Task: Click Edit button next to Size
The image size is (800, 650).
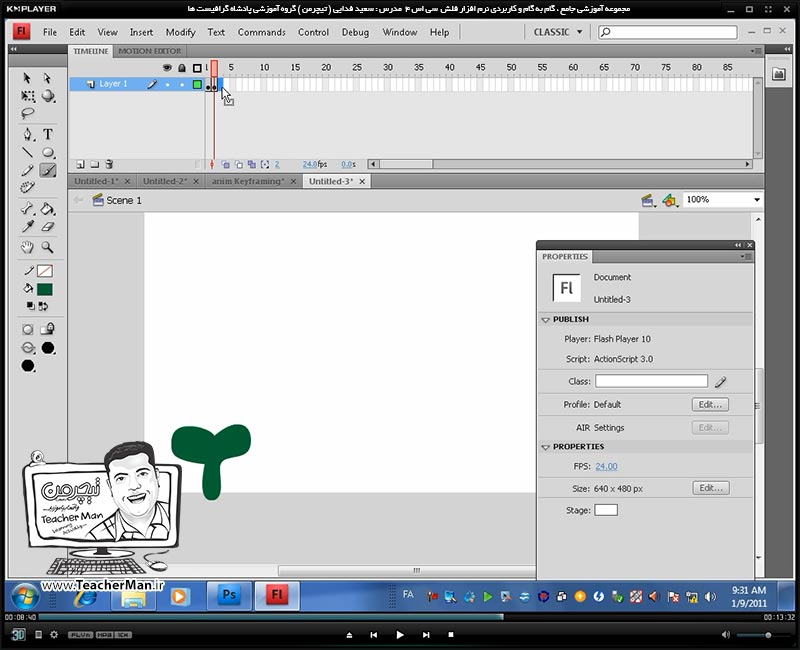Action: tap(711, 488)
